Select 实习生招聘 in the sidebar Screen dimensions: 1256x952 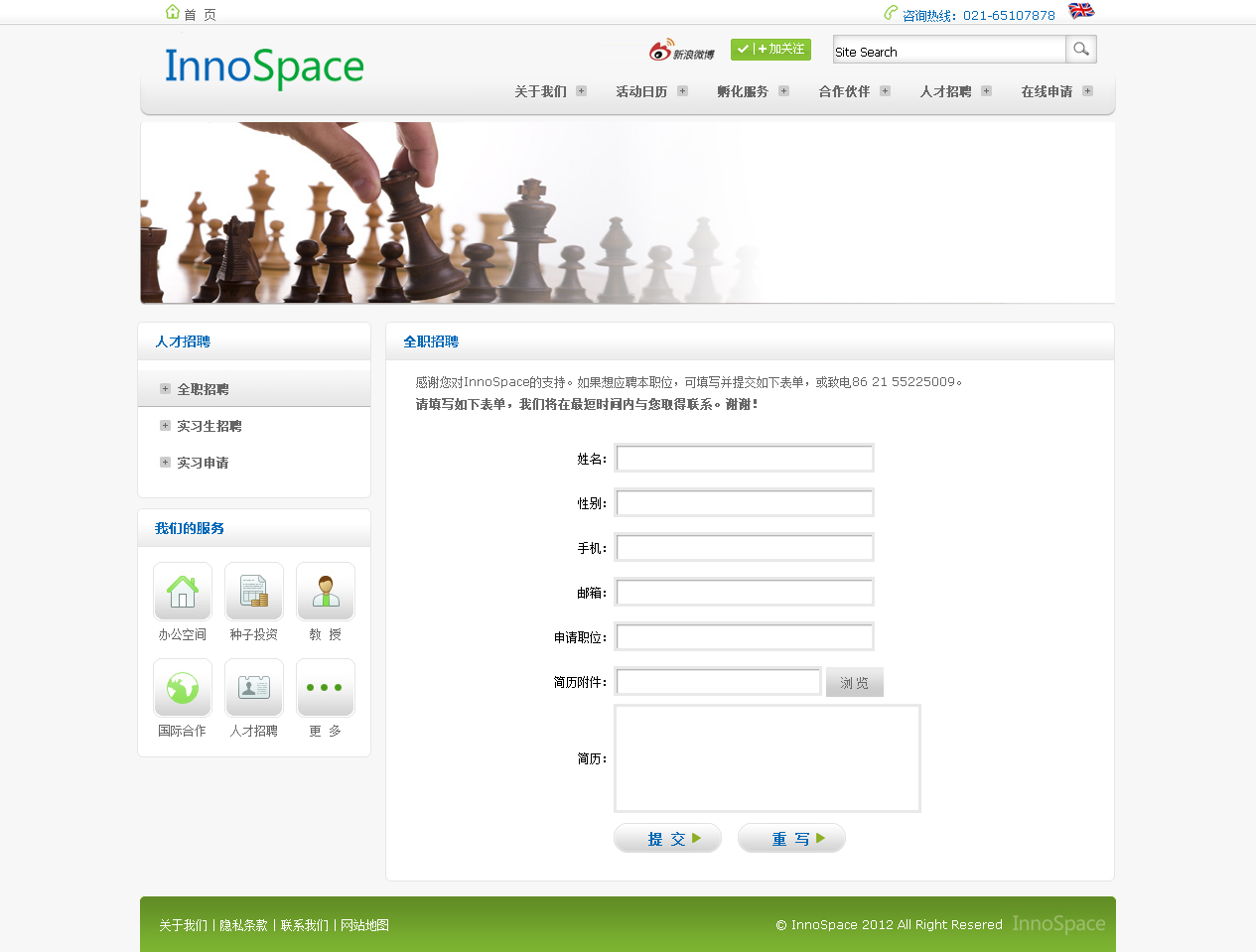(209, 426)
